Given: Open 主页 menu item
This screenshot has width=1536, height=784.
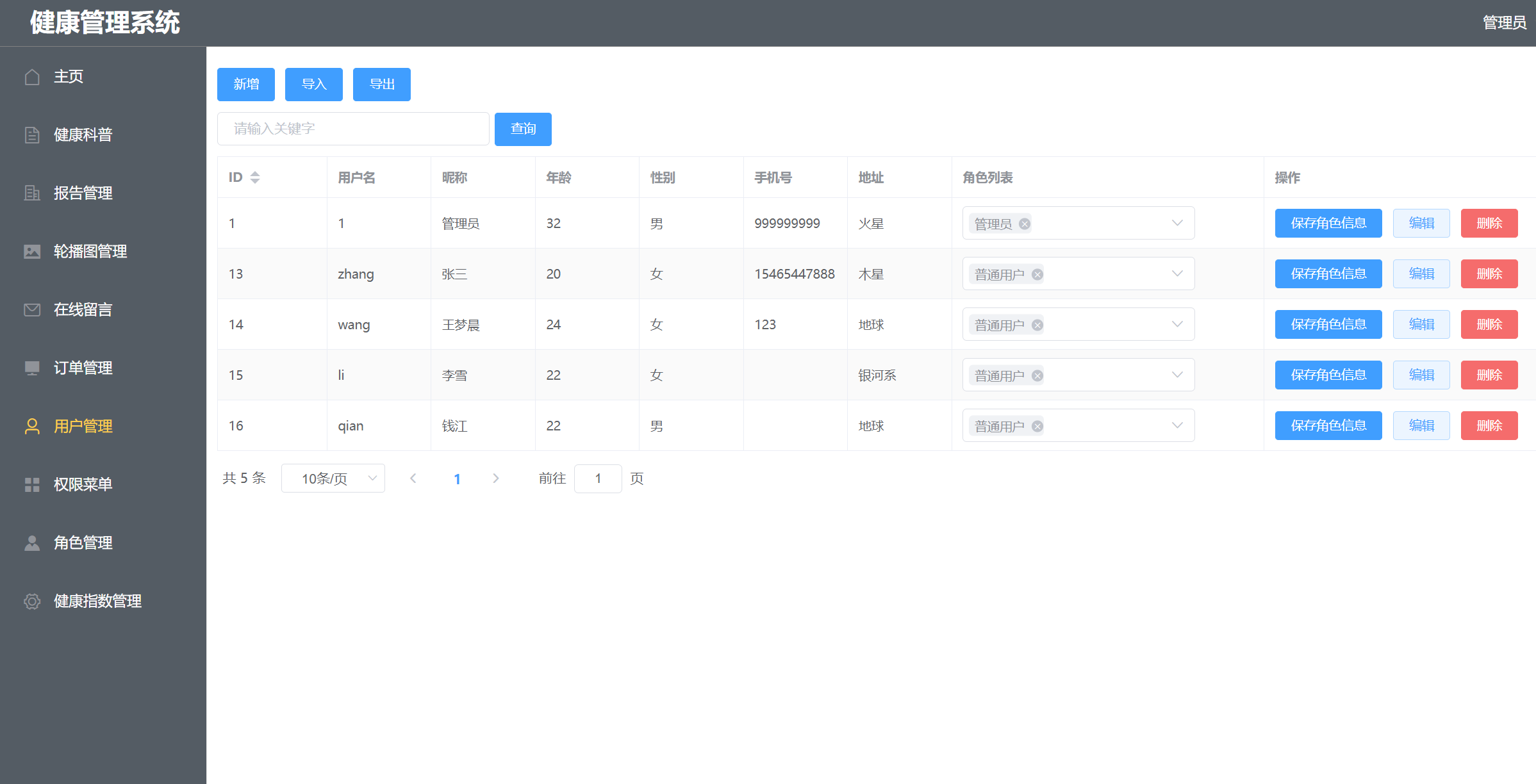Looking at the screenshot, I should pyautogui.click(x=103, y=77).
